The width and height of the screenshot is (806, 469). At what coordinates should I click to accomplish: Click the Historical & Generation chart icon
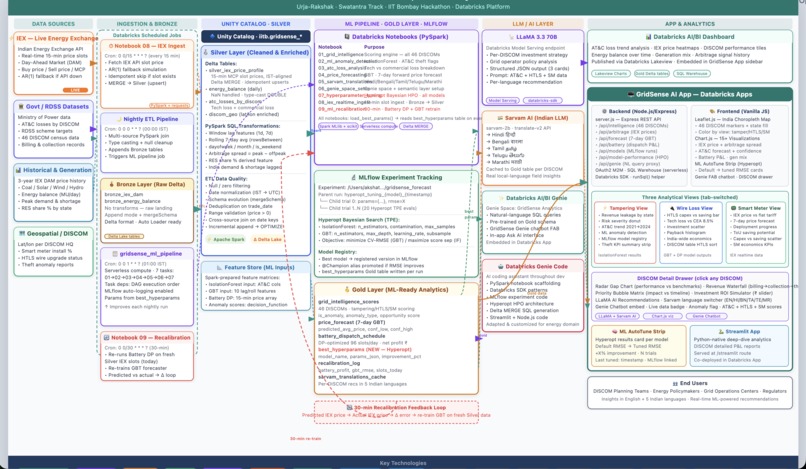click(19, 170)
